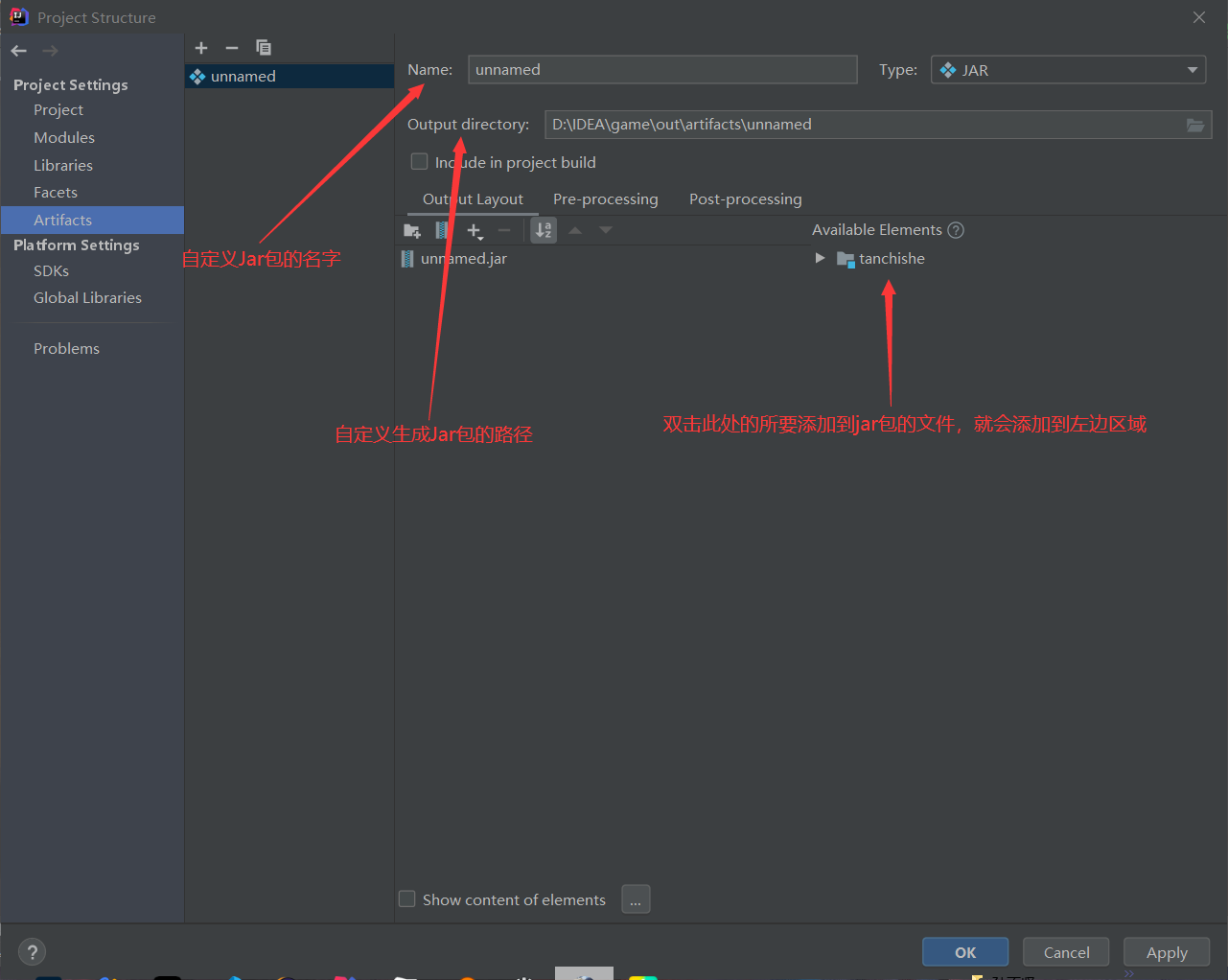Switch to Pre-processing tab
Viewport: 1228px width, 980px height.
[x=606, y=199]
